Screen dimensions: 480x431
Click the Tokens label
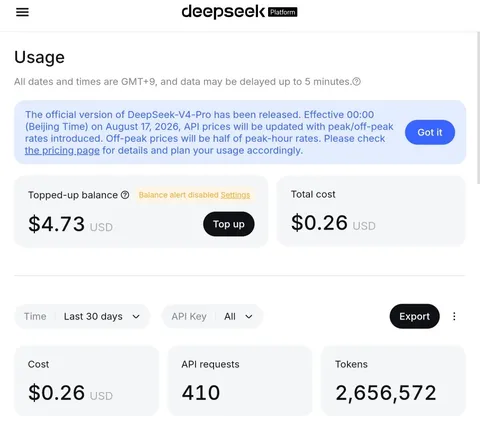[351, 364]
